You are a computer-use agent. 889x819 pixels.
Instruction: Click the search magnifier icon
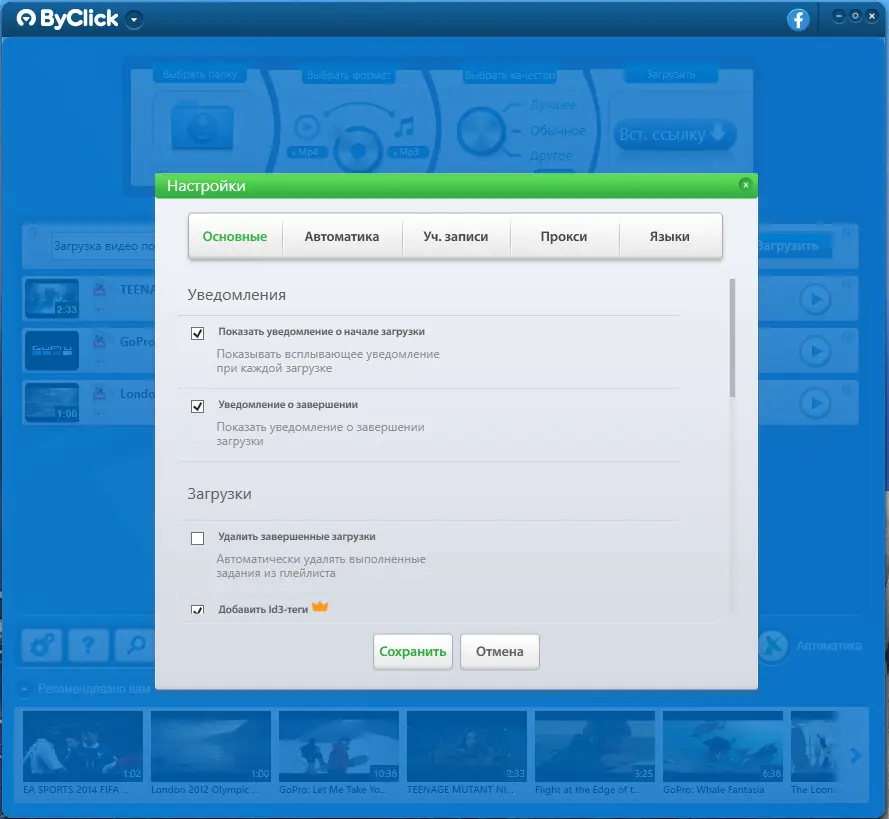coord(135,645)
